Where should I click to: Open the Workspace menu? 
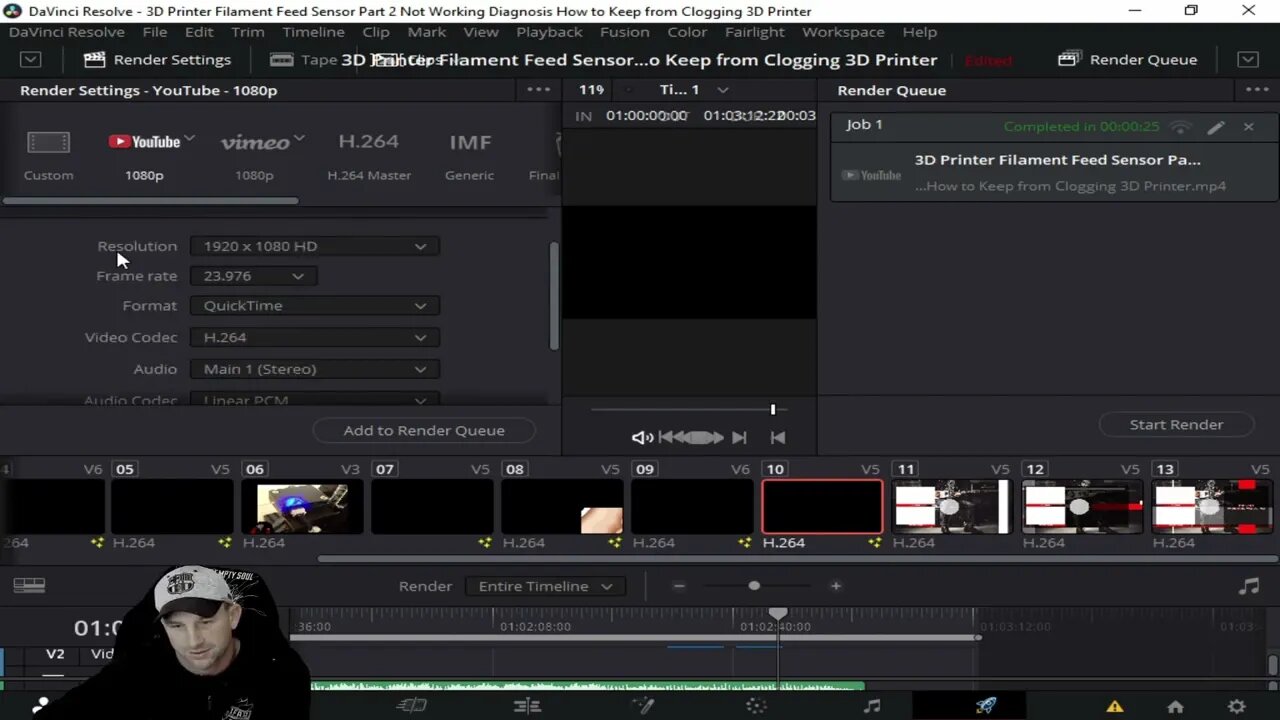coord(843,32)
